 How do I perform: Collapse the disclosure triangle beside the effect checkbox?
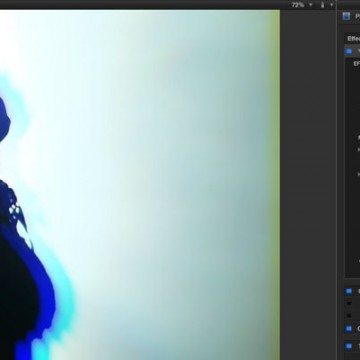(359, 51)
